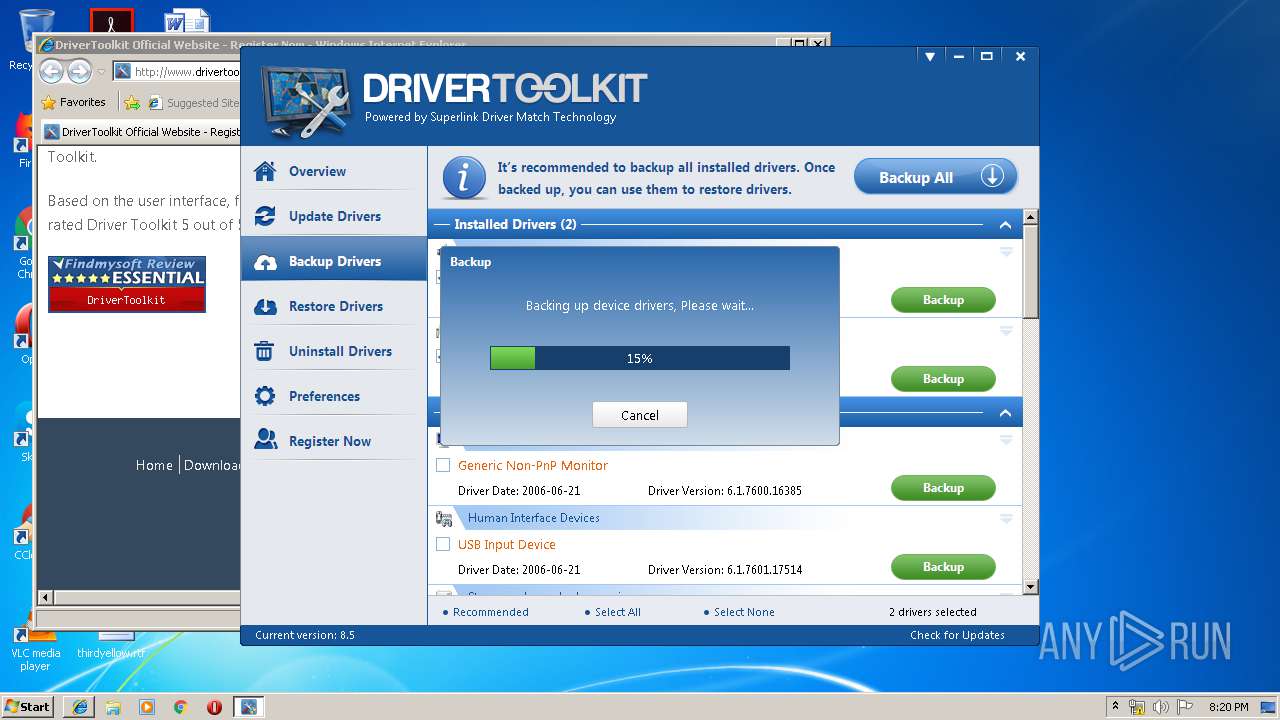
Task: Click the Preferences gear icon
Action: pyautogui.click(x=265, y=396)
